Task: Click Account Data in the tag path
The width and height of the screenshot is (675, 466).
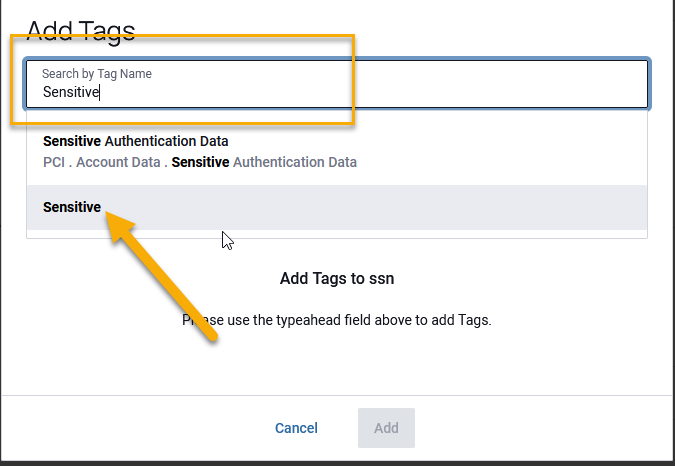Action: point(118,162)
